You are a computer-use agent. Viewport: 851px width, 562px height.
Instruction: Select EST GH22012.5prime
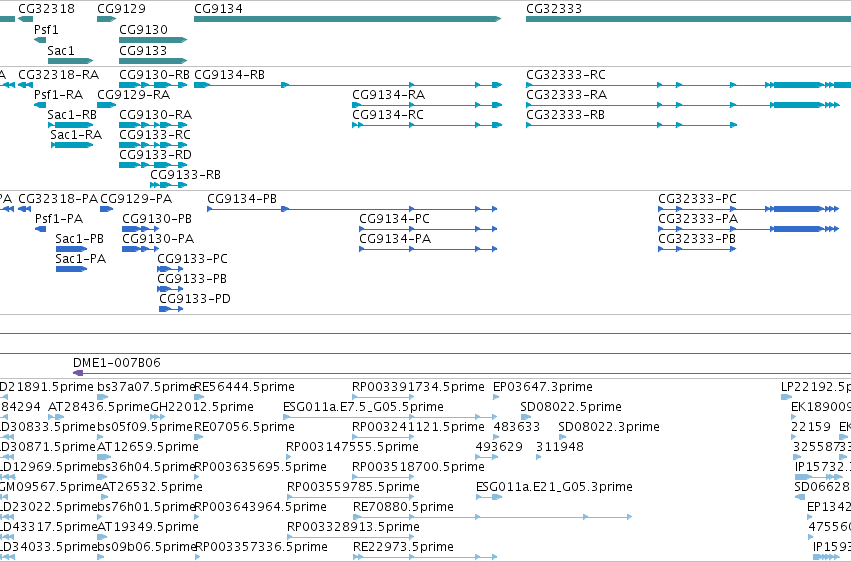202,407
